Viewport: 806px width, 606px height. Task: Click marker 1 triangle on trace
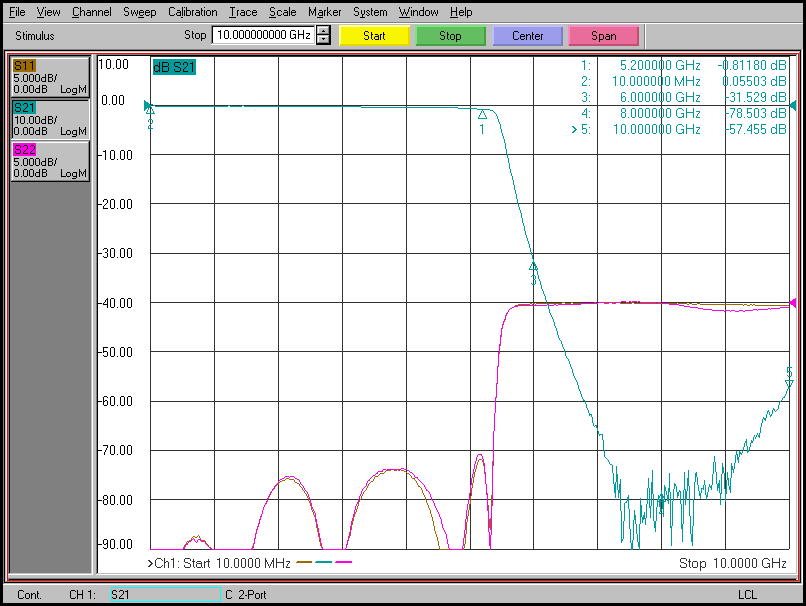click(482, 115)
